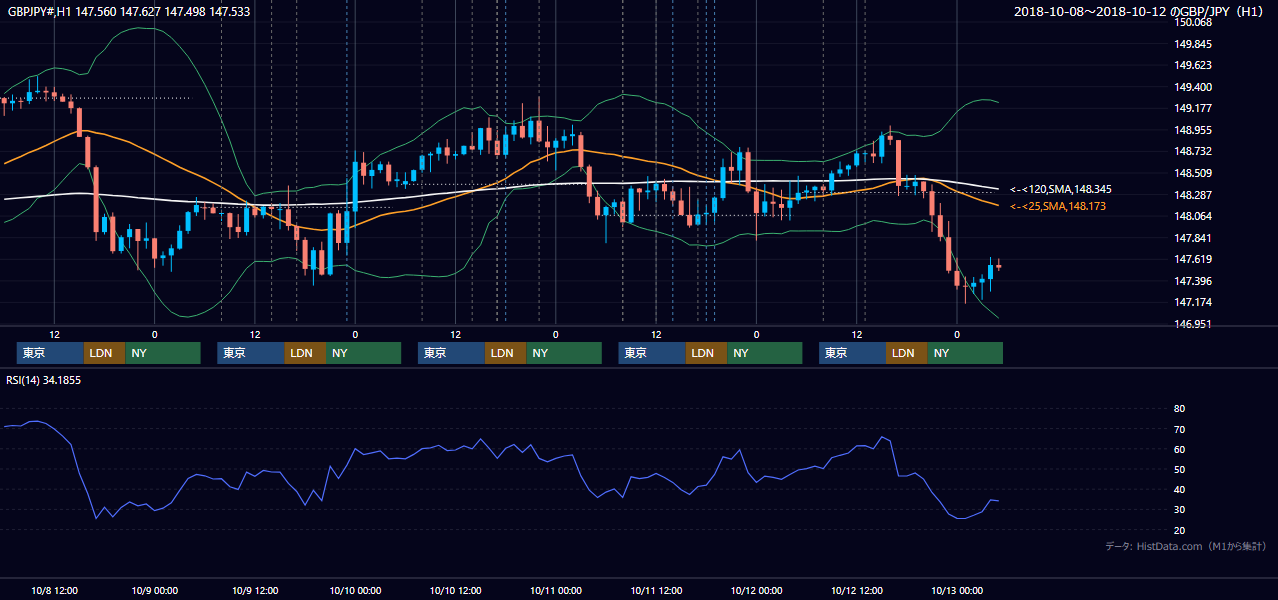Click the 10/8 12:00 date label
Viewport: 1278px width, 600px height.
pyautogui.click(x=54, y=590)
